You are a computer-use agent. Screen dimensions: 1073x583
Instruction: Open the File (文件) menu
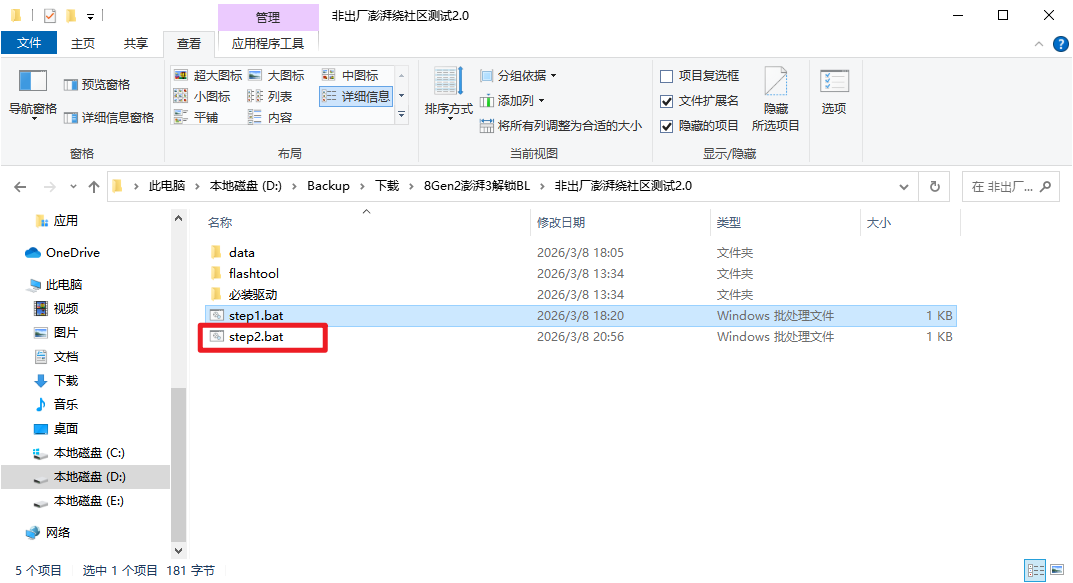point(29,42)
